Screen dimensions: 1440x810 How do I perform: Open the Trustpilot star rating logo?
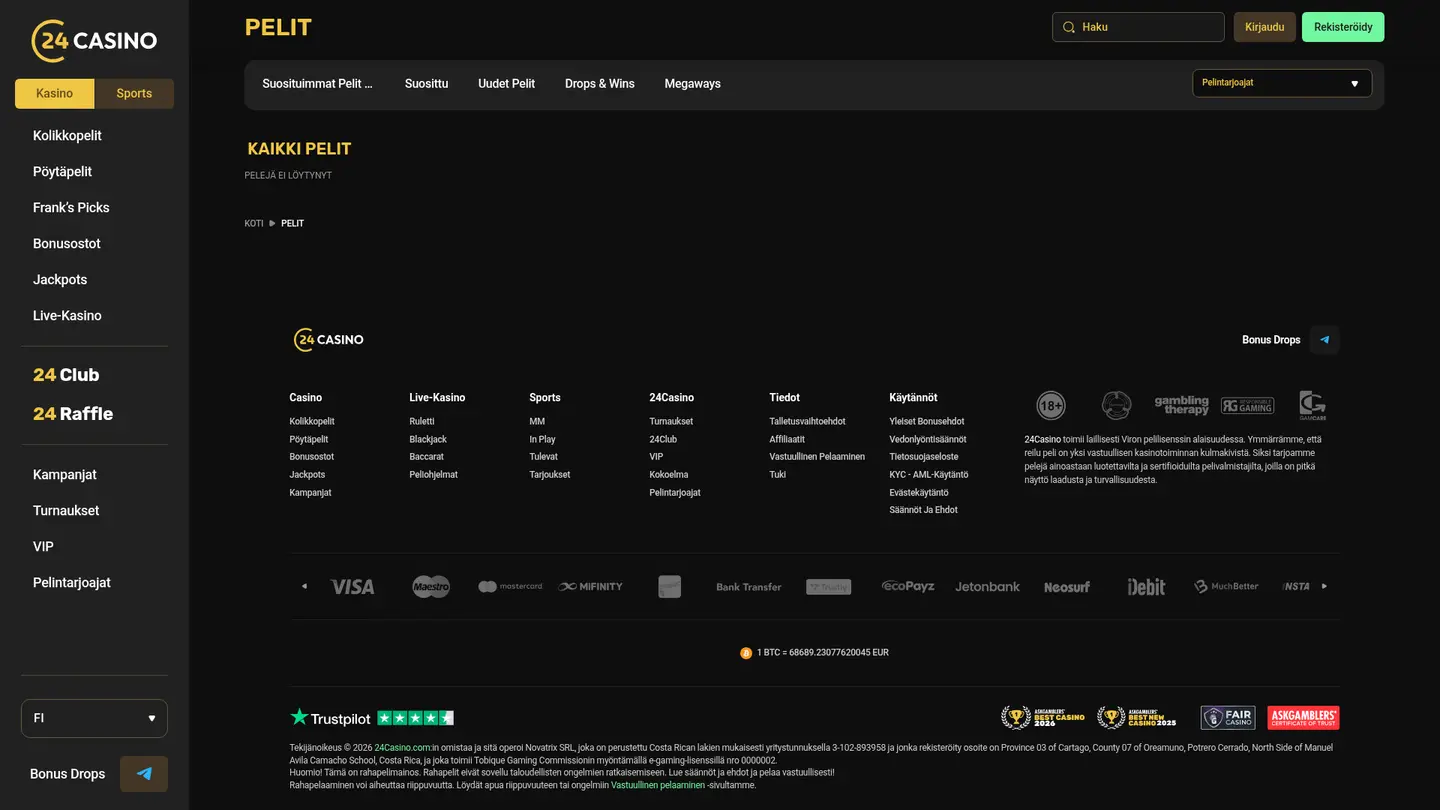point(372,718)
